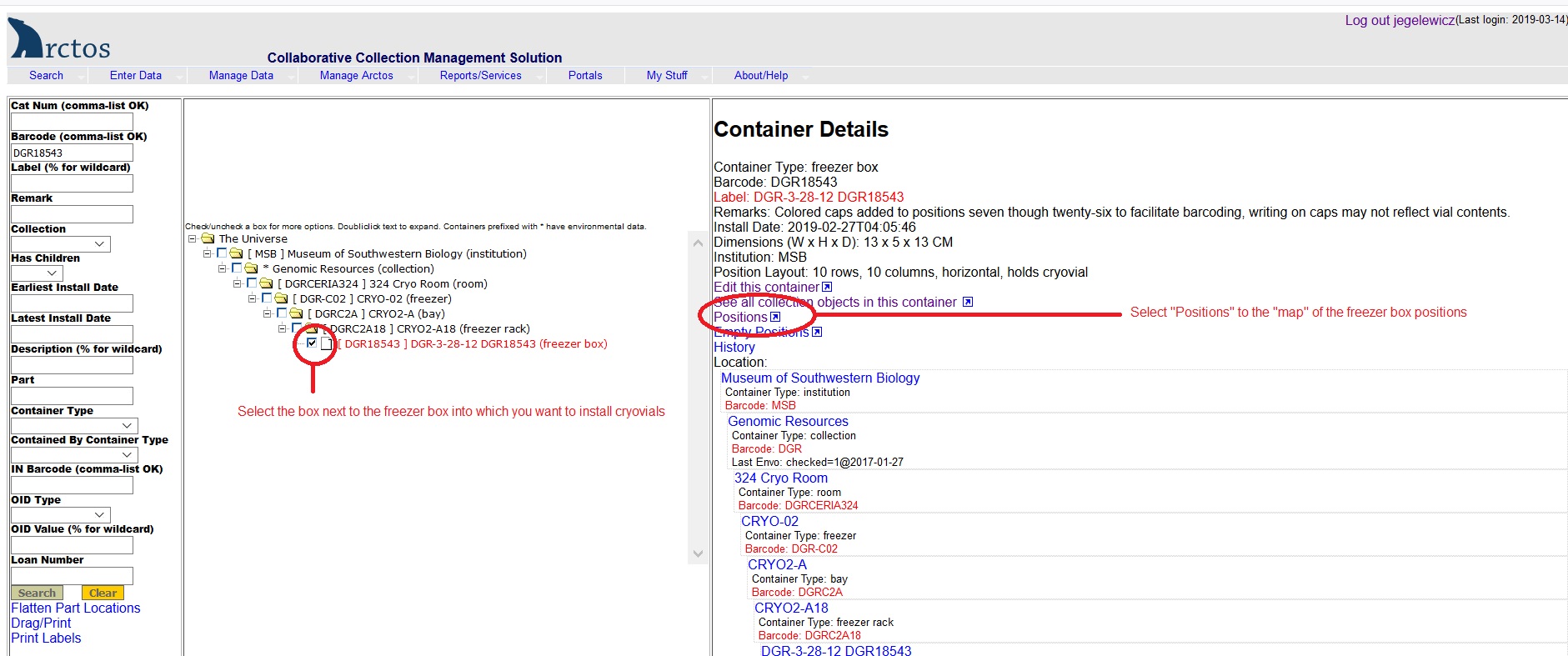Open the Manage Data menu
This screenshot has width=1568, height=656.
point(241,75)
